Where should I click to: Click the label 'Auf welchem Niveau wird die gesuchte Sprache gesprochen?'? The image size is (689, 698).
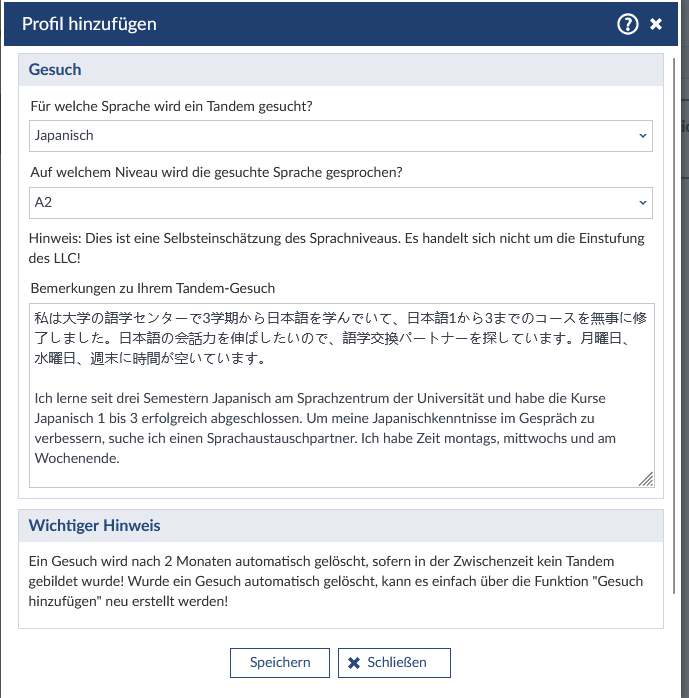tap(216, 172)
